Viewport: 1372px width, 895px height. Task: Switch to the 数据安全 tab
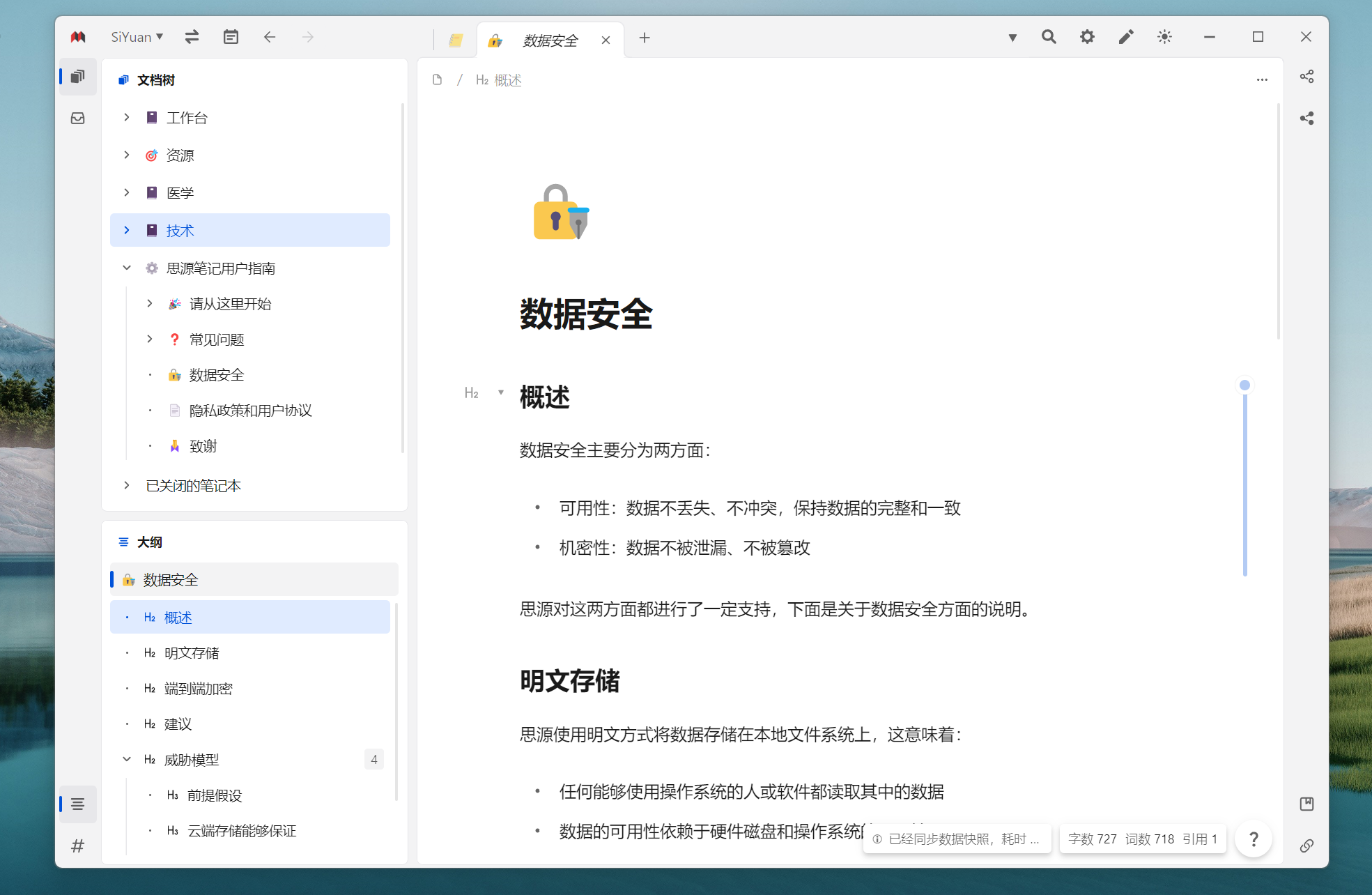[x=550, y=40]
